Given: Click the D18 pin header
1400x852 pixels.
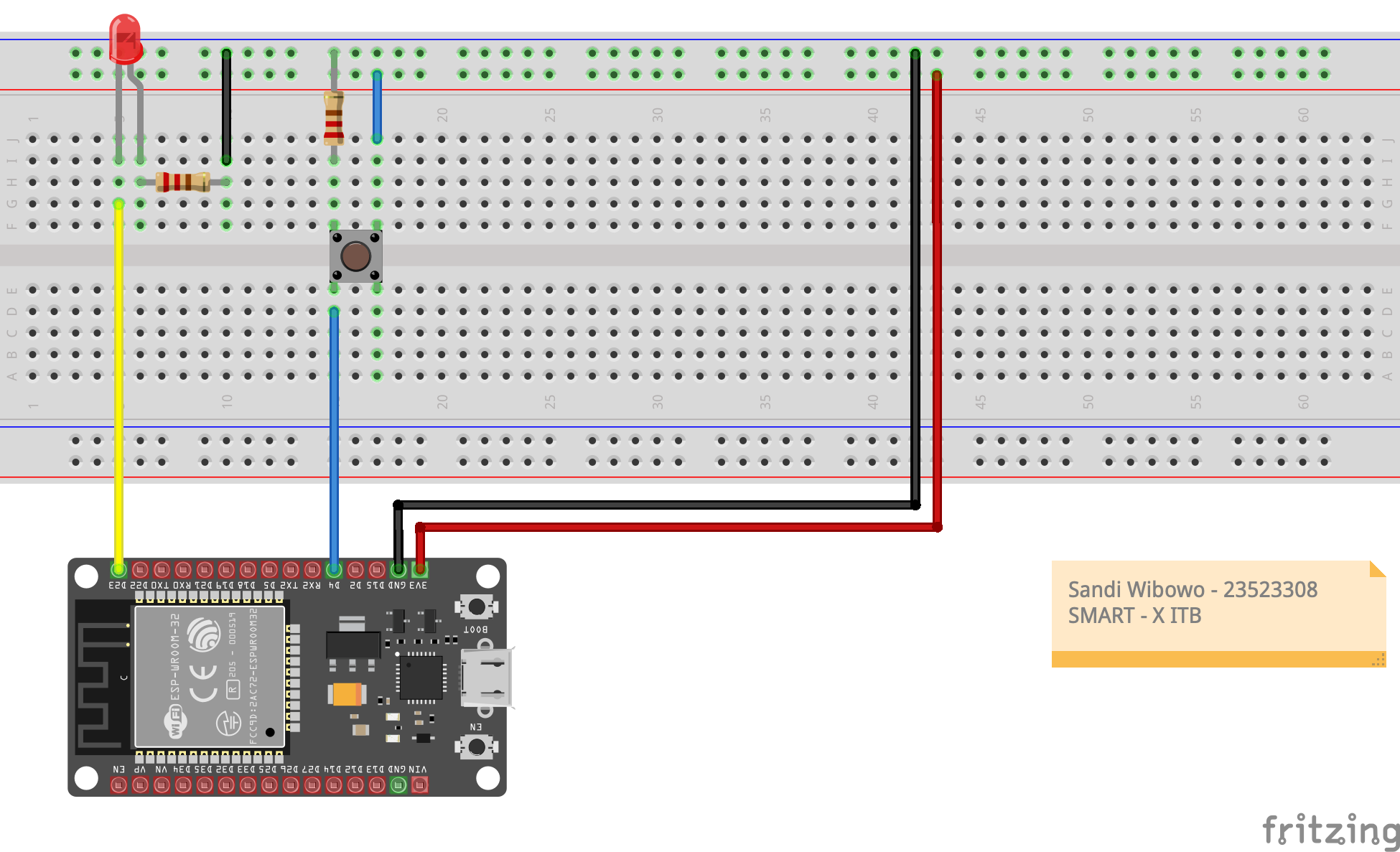Looking at the screenshot, I should point(248,570).
